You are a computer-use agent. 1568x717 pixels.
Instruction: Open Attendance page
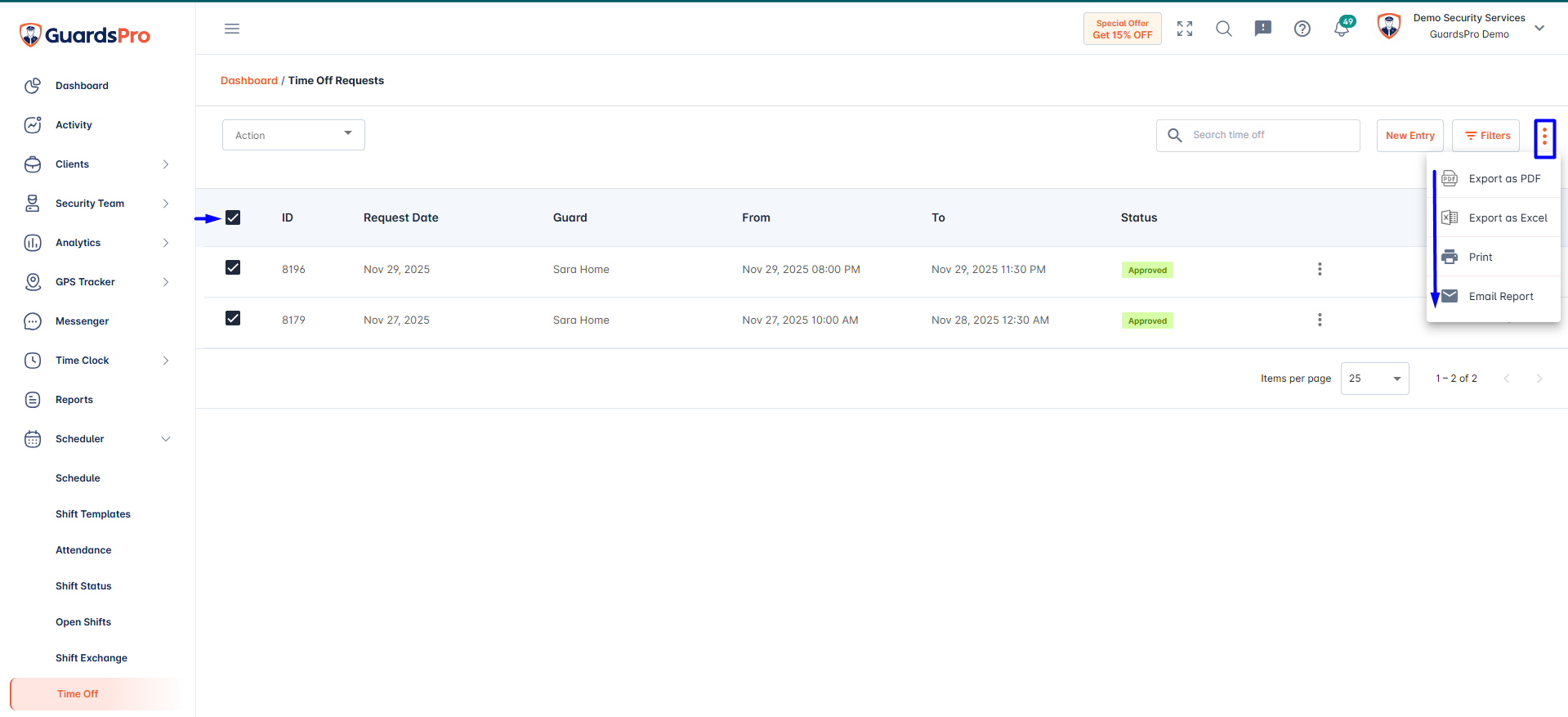(x=83, y=550)
